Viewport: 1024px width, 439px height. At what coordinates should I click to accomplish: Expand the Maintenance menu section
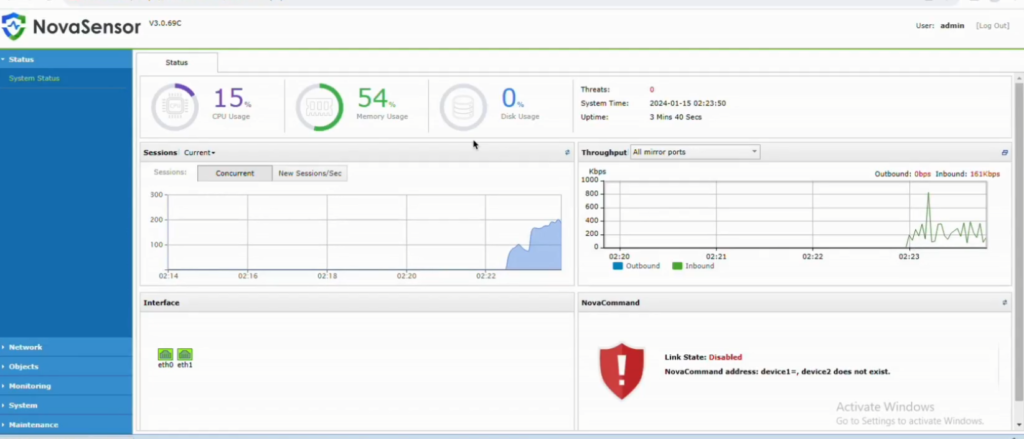tap(66, 425)
